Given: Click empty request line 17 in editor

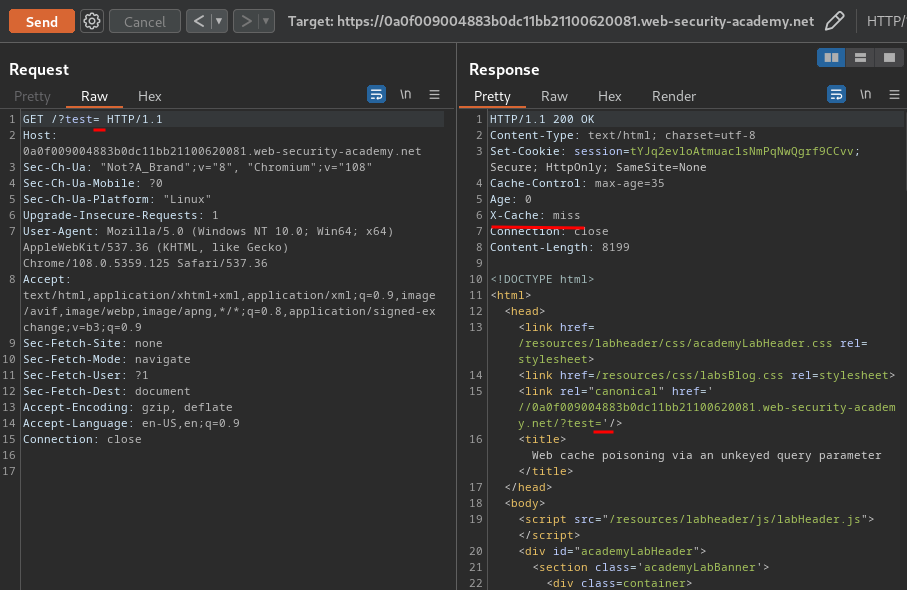Looking at the screenshot, I should [x=231, y=471].
